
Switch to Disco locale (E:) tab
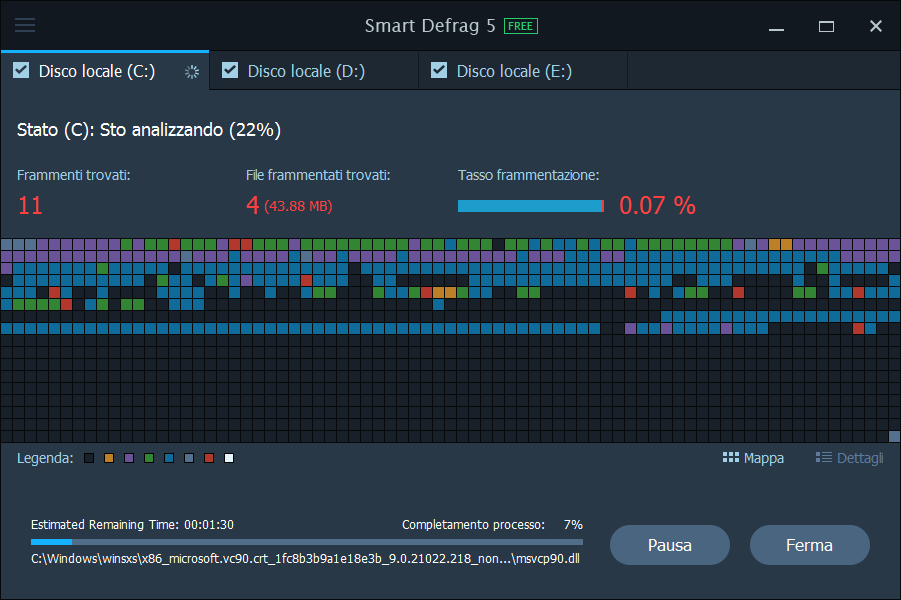tap(515, 71)
